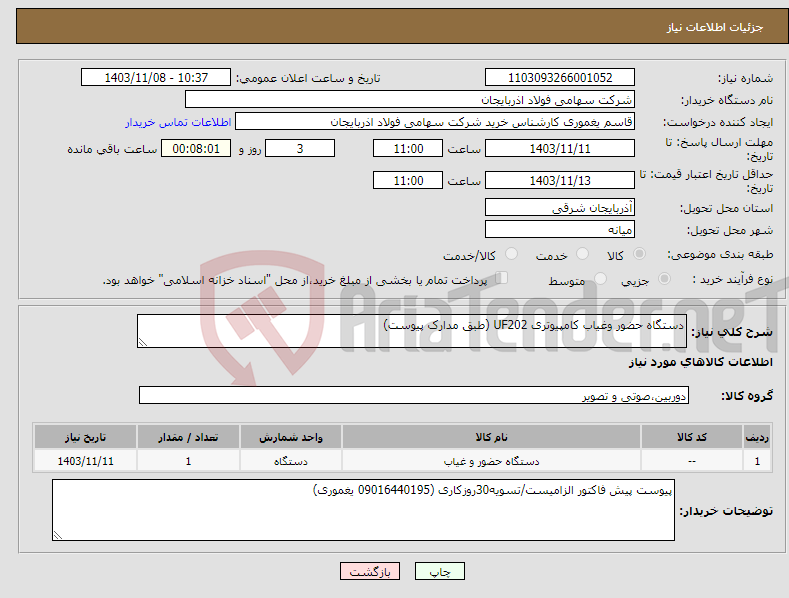Click the resize grip of description textarea
Image resolution: width=789 pixels, height=598 pixels.
click(x=142, y=343)
